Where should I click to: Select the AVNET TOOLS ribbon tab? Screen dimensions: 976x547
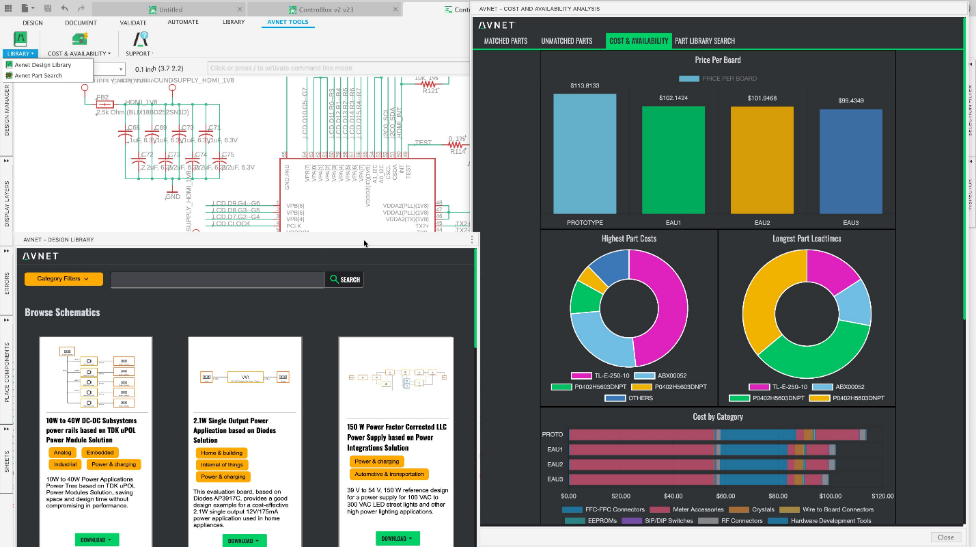pyautogui.click(x=288, y=22)
